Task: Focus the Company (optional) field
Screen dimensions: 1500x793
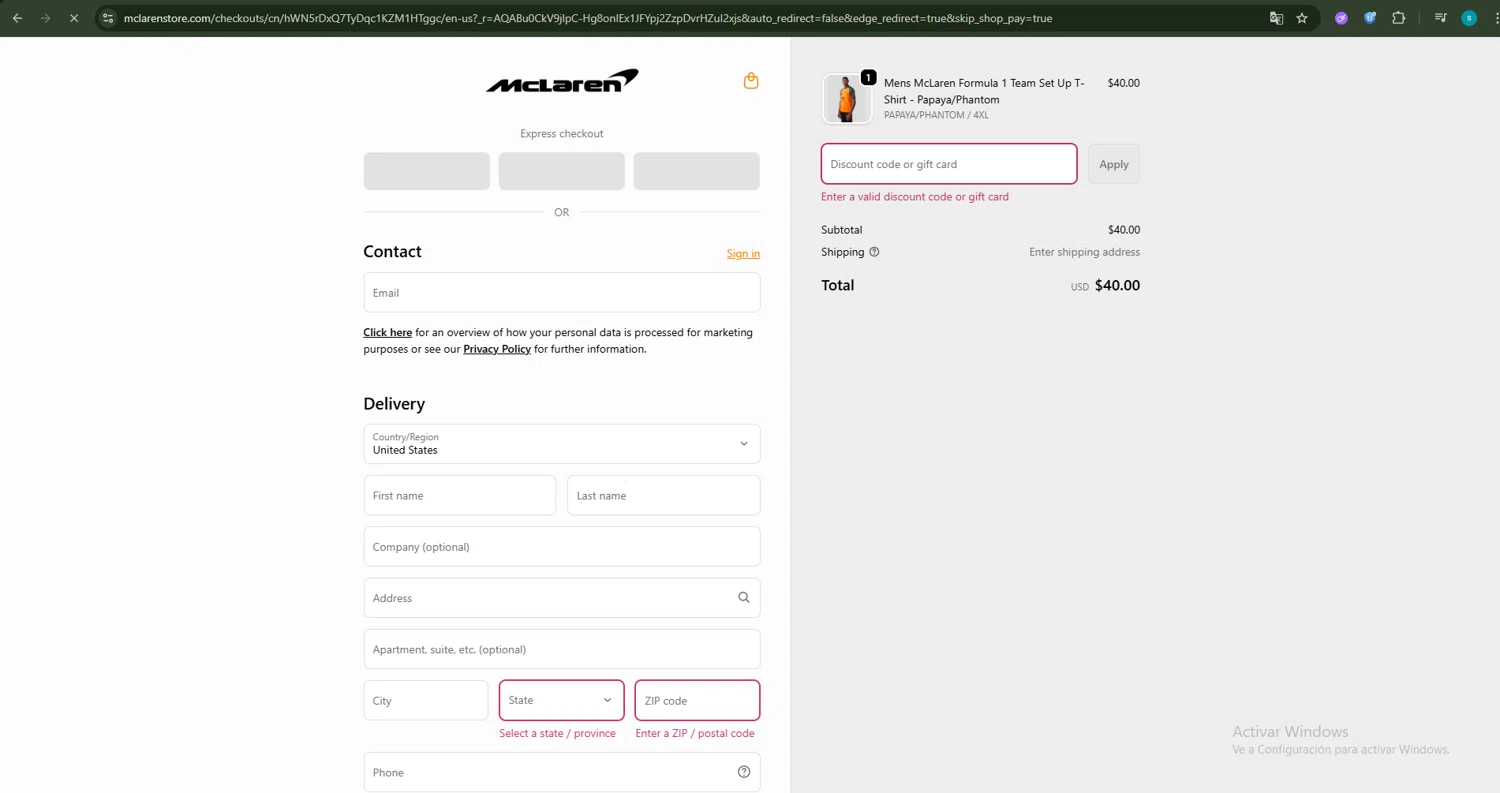Action: [562, 547]
